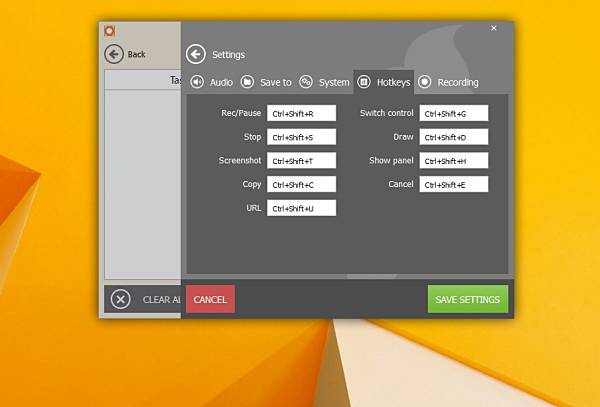Click the orange app logo icon
Viewport: 600px width, 407px height.
[x=109, y=31]
